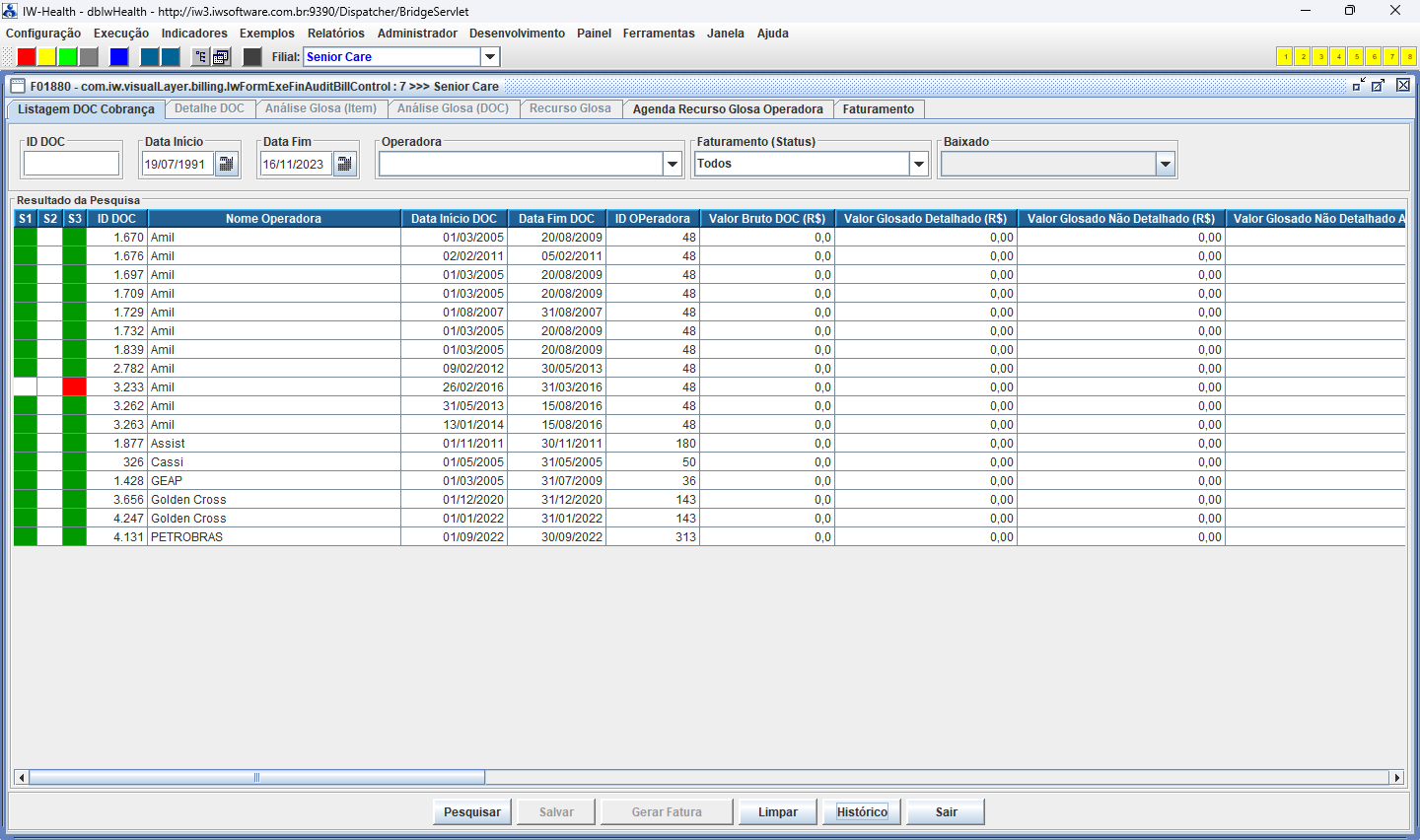Open the Baixado dropdown arrow
This screenshot has width=1420, height=840.
coord(1166,164)
